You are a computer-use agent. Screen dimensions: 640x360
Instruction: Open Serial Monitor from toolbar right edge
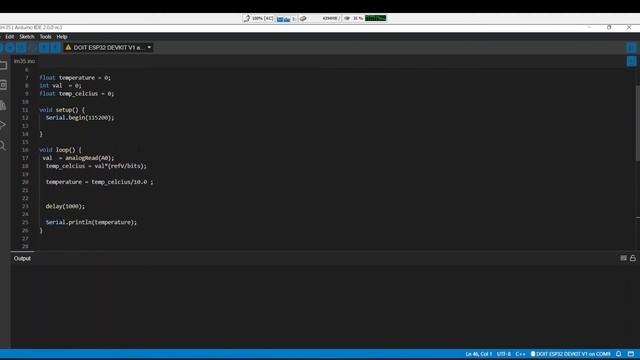point(631,47)
